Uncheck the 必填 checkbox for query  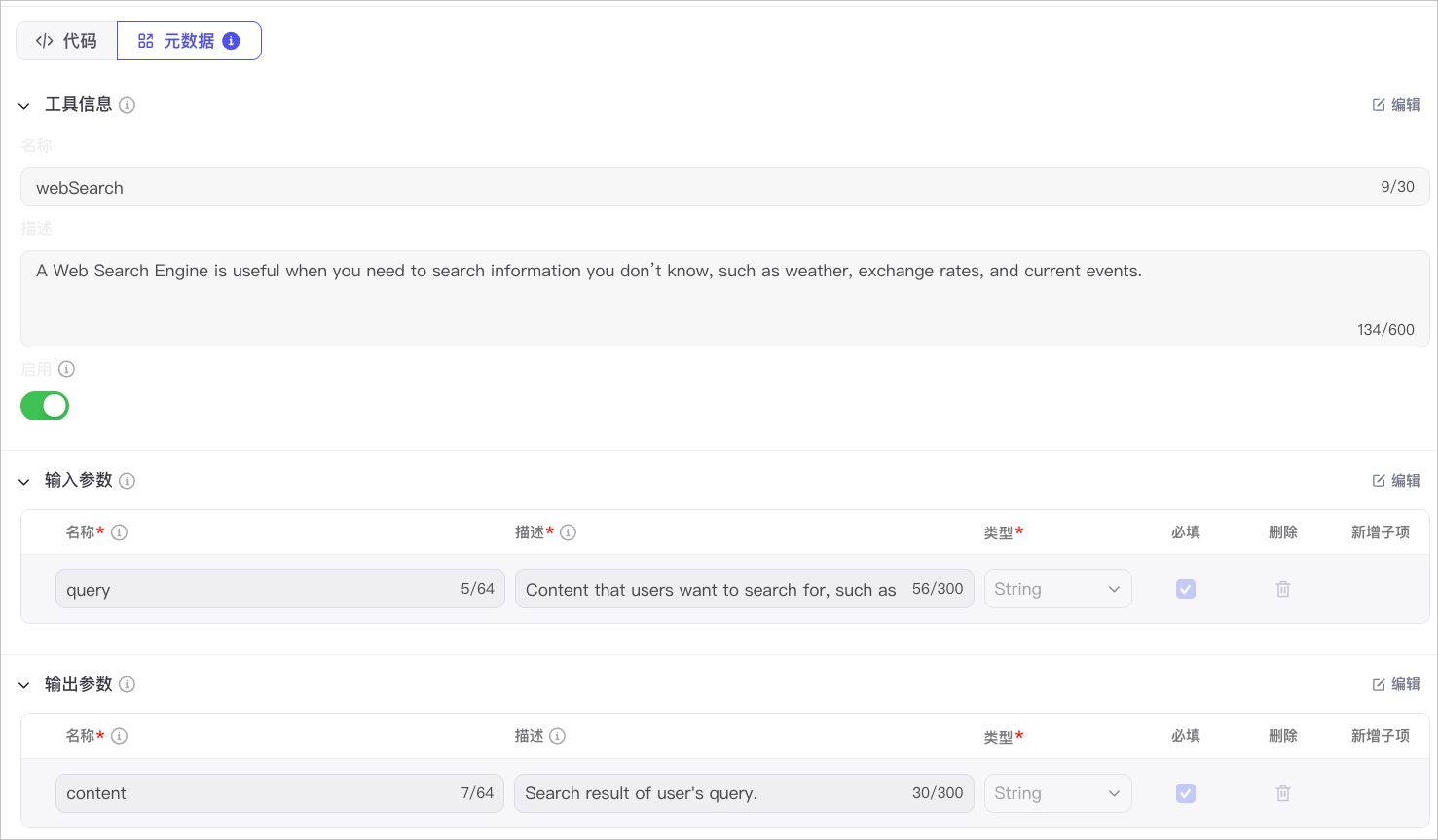coord(1186,589)
